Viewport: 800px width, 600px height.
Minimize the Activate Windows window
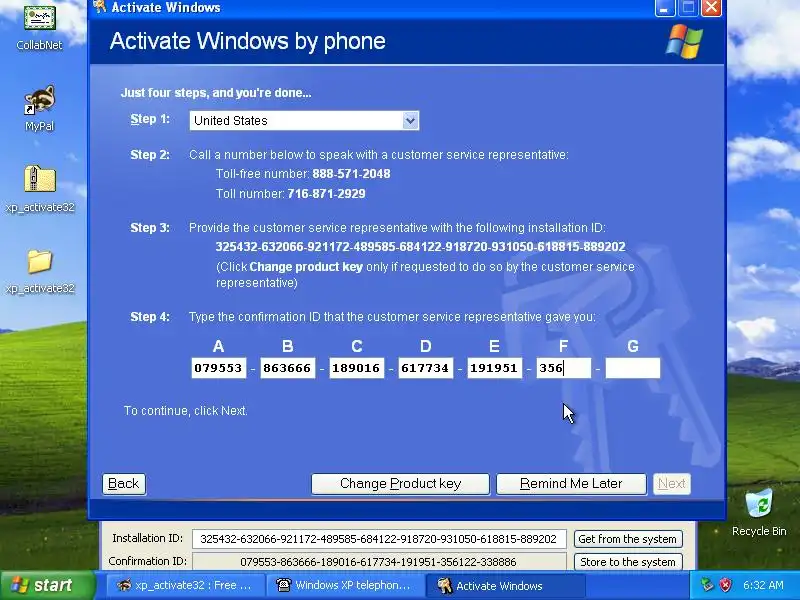tap(665, 8)
